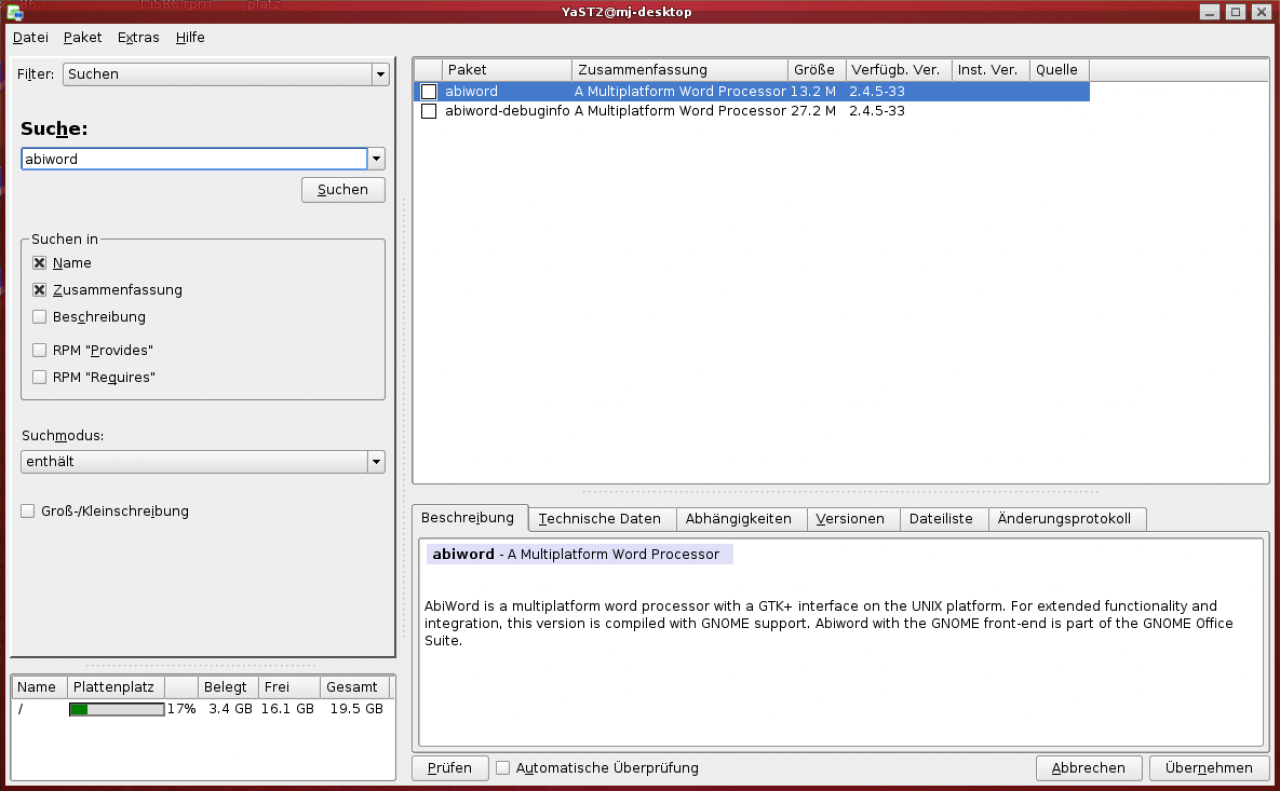The image size is (1280, 791).
Task: Click the Name column header in disk table
Action: tap(39, 687)
